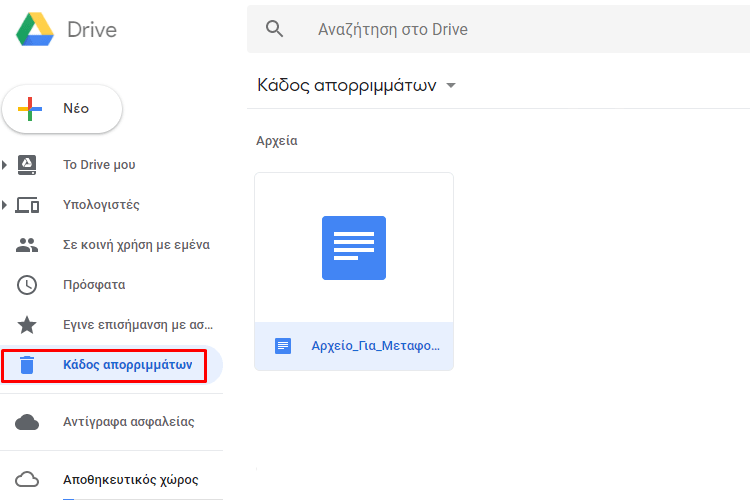Viewport: 750px width, 500px height.
Task: Click the Google Drive logo
Action: point(35,30)
